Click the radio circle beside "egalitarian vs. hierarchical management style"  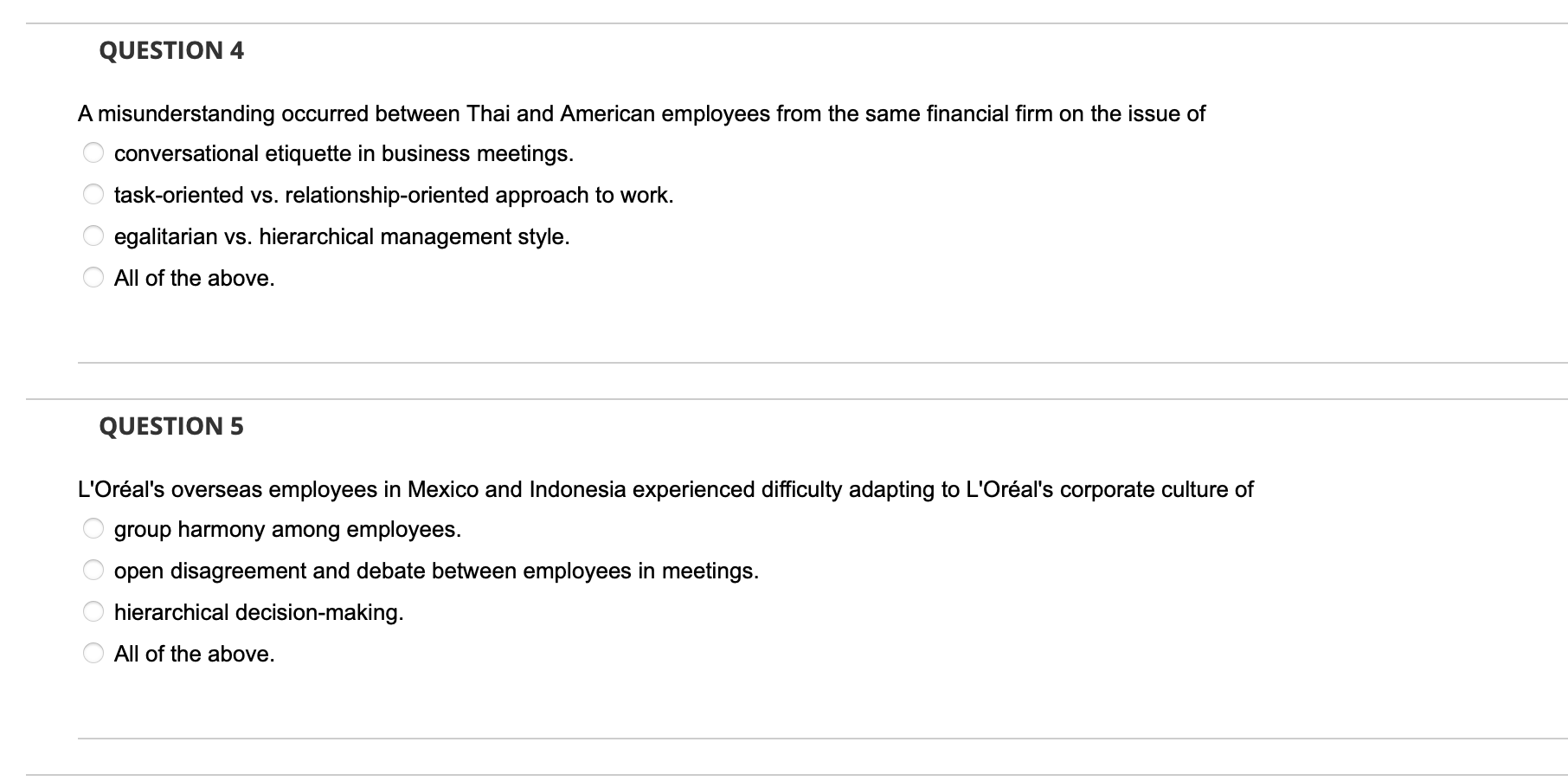tap(93, 235)
